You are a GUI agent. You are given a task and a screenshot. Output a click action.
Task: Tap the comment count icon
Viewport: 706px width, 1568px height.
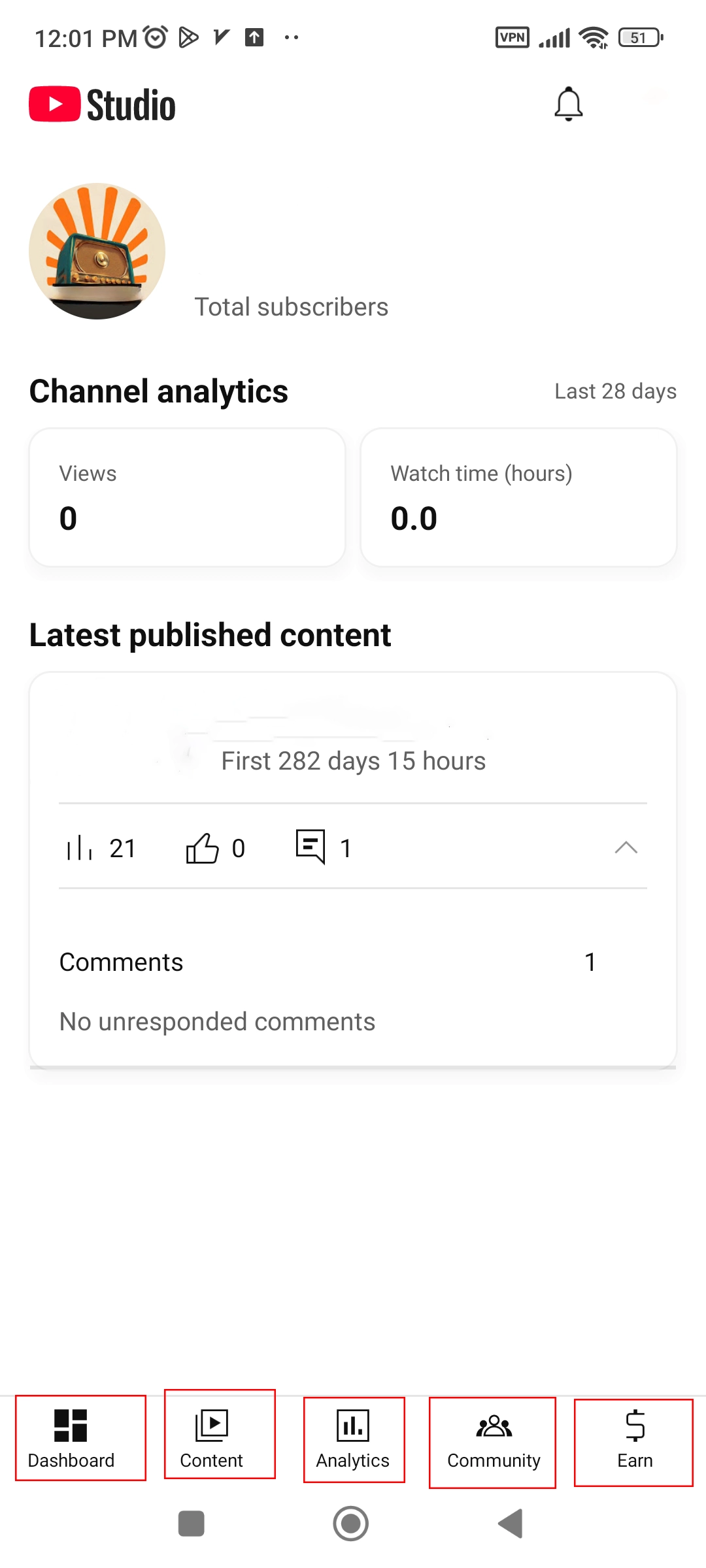[x=311, y=847]
